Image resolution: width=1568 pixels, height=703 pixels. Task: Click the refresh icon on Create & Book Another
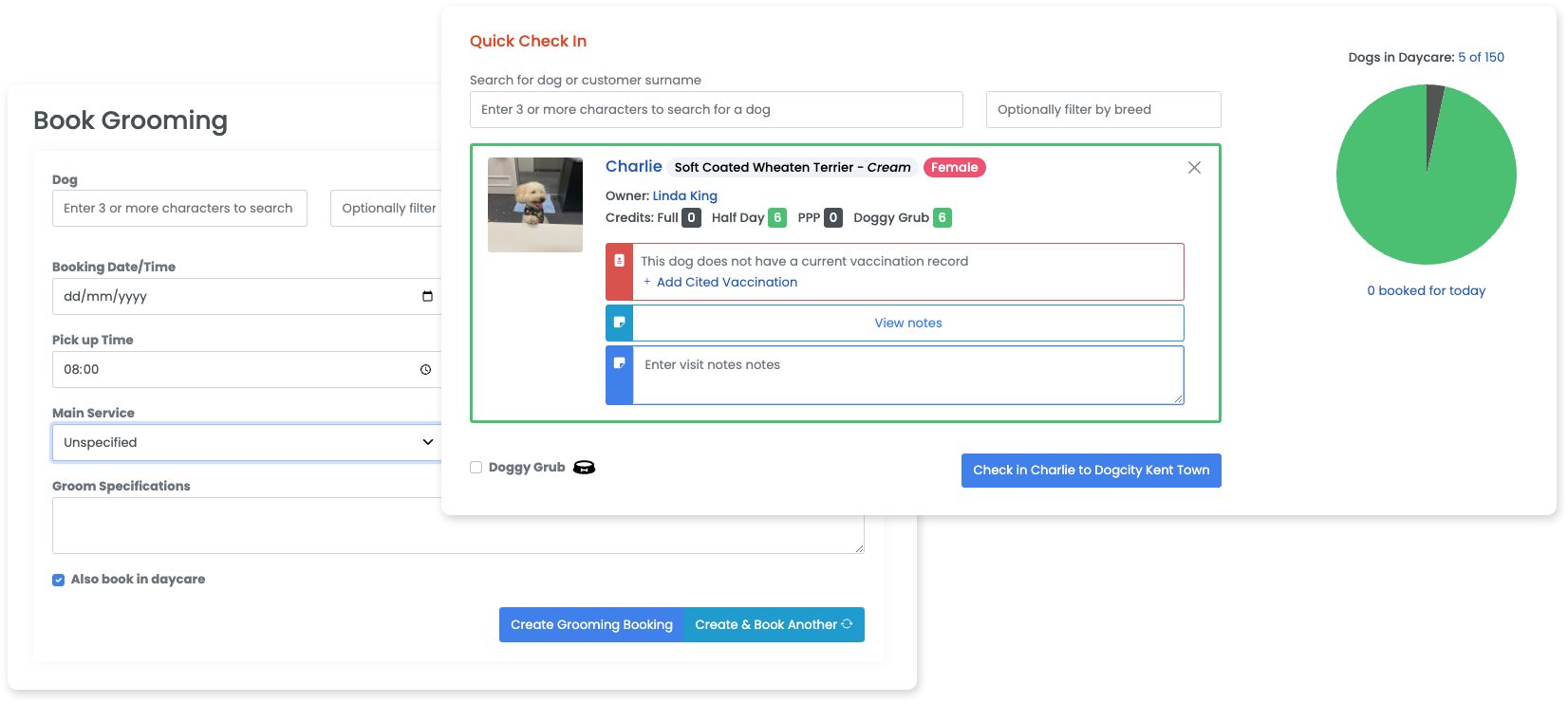[847, 624]
